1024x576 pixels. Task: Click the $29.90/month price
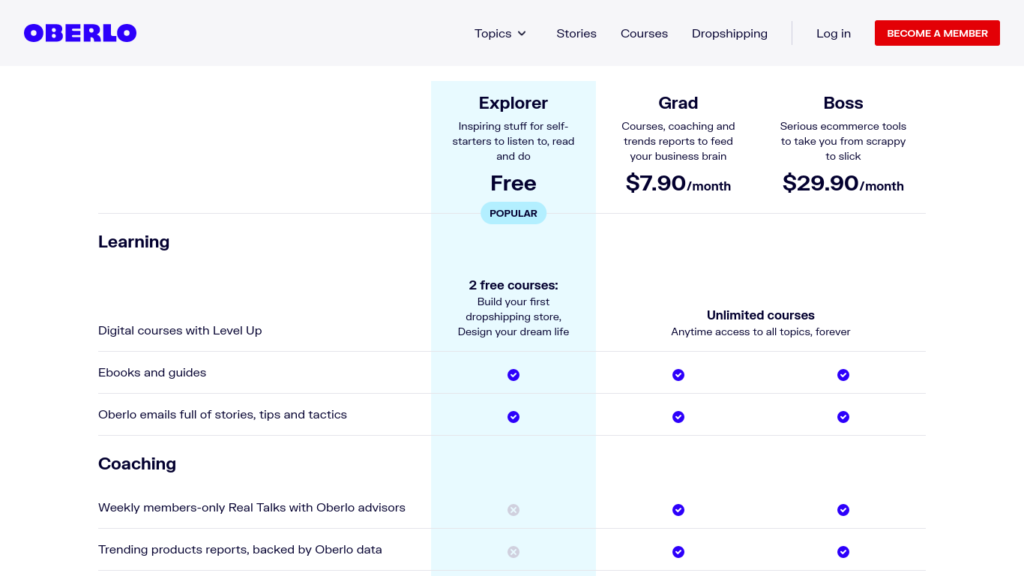[843, 184]
